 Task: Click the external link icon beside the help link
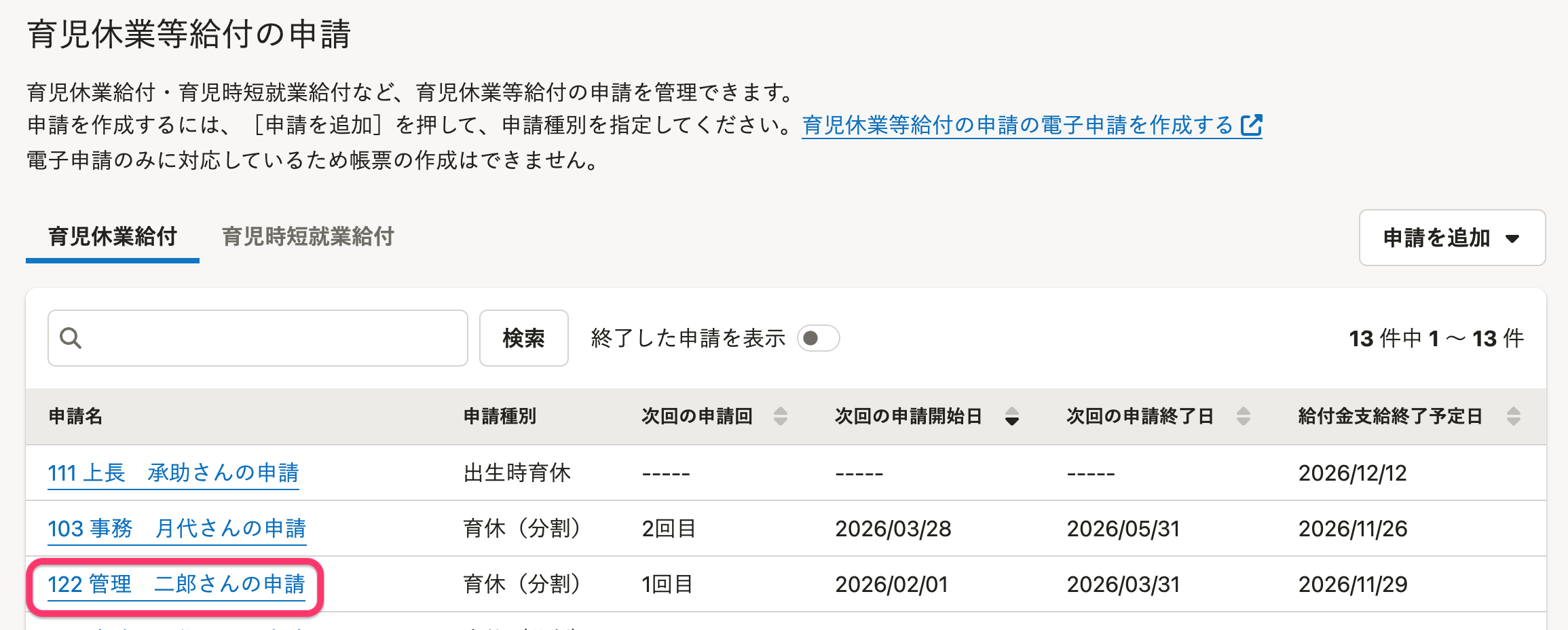tap(1251, 126)
